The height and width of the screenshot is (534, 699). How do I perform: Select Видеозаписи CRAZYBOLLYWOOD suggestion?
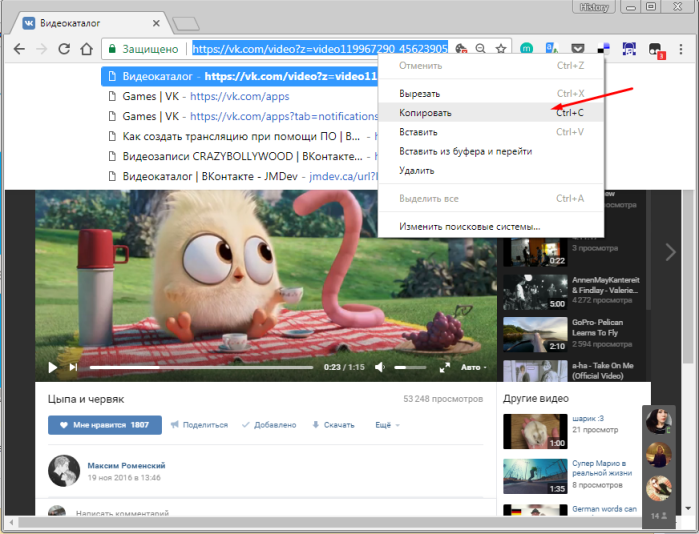pyautogui.click(x=239, y=156)
